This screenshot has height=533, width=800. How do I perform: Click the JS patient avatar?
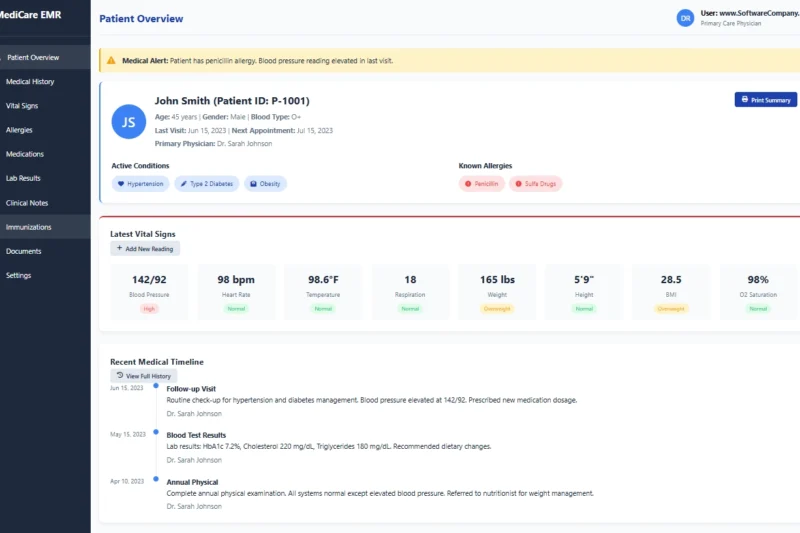129,122
